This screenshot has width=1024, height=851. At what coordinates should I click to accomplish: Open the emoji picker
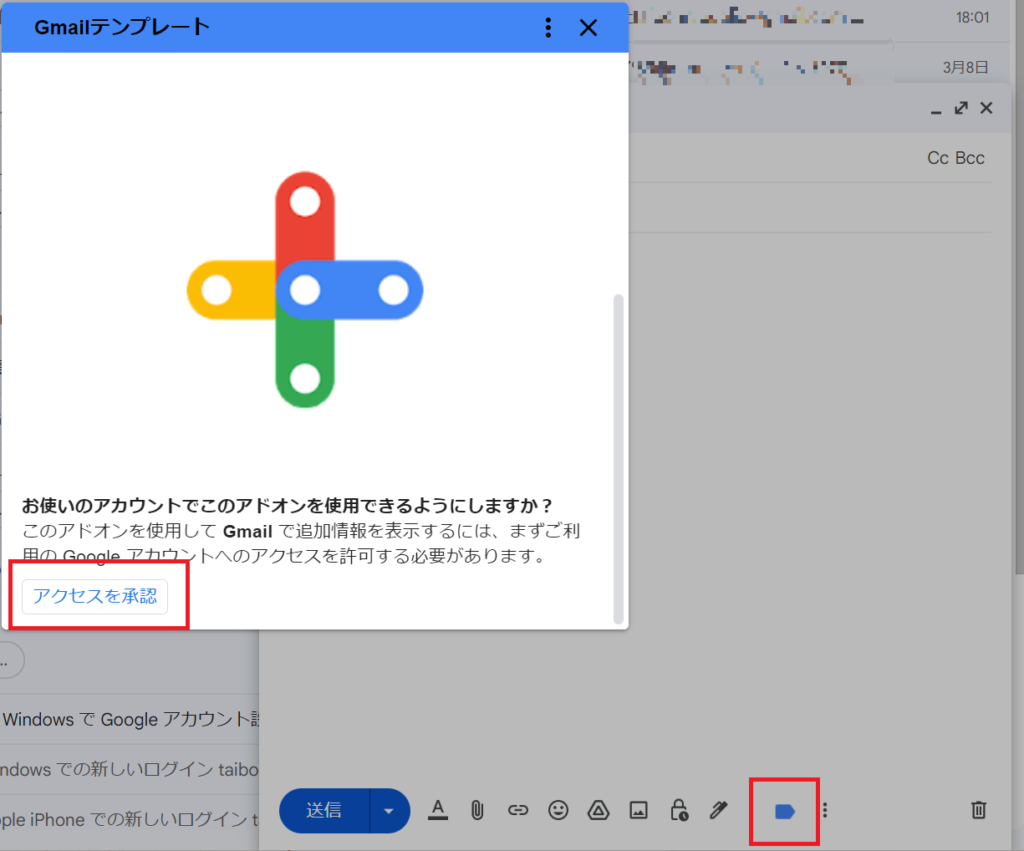tap(558, 811)
